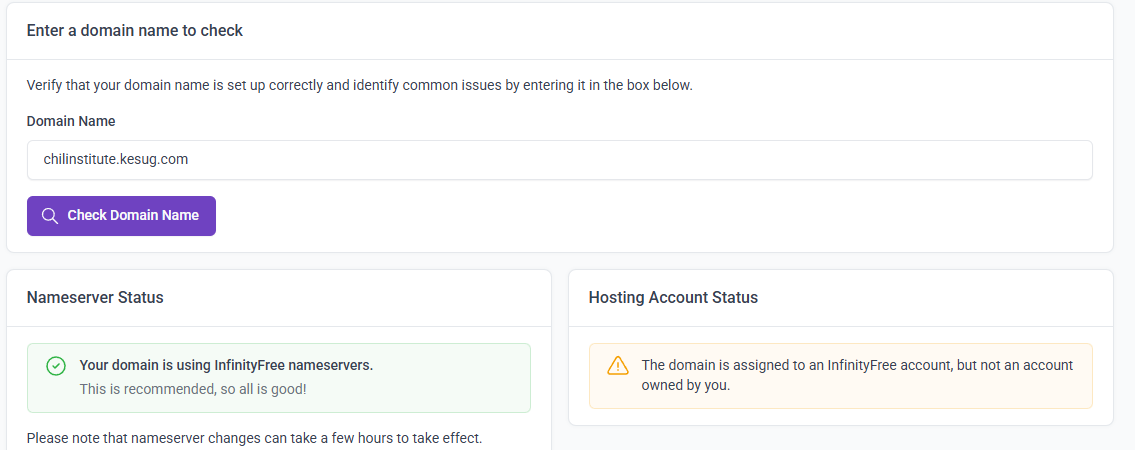Click the orange warning triangle icon
Screen dimensions: 1135x450
(x=618, y=366)
